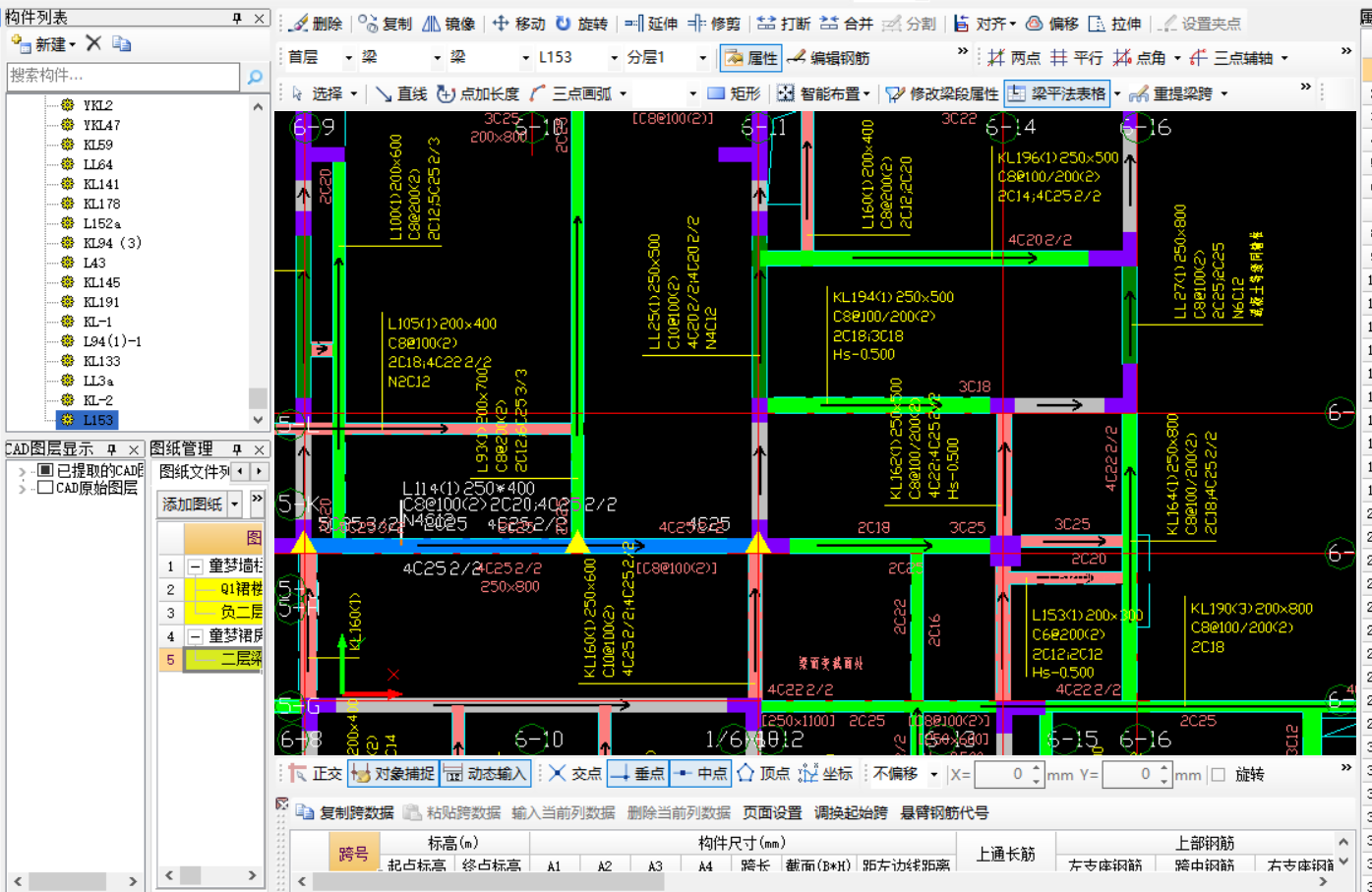Click the 拉伸 stretch tool
Viewport: 1372px width, 892px height.
(x=1115, y=24)
